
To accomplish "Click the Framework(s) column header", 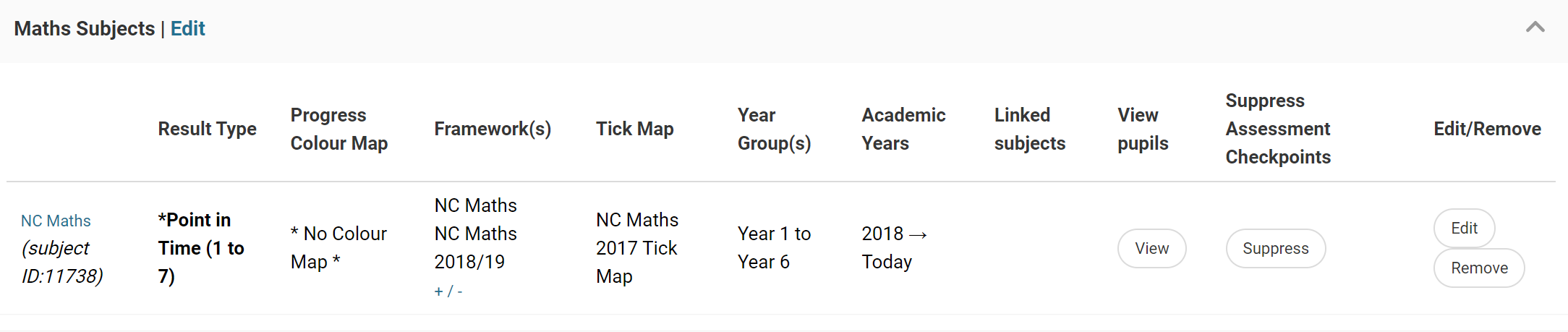I will (x=493, y=129).
